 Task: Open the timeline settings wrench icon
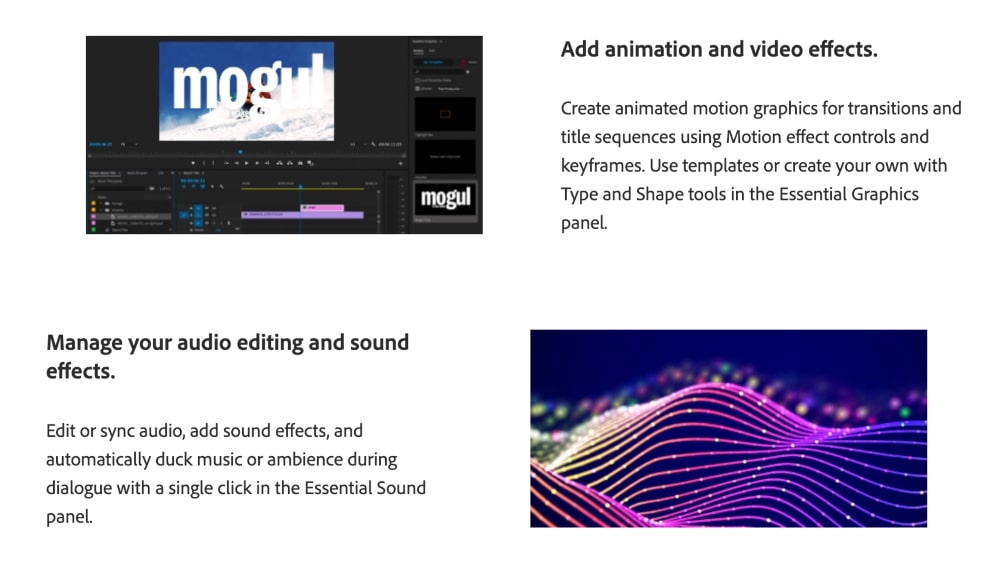tap(222, 186)
